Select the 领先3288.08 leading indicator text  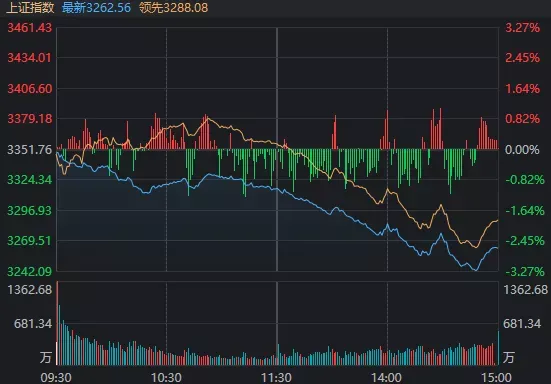[174, 7]
